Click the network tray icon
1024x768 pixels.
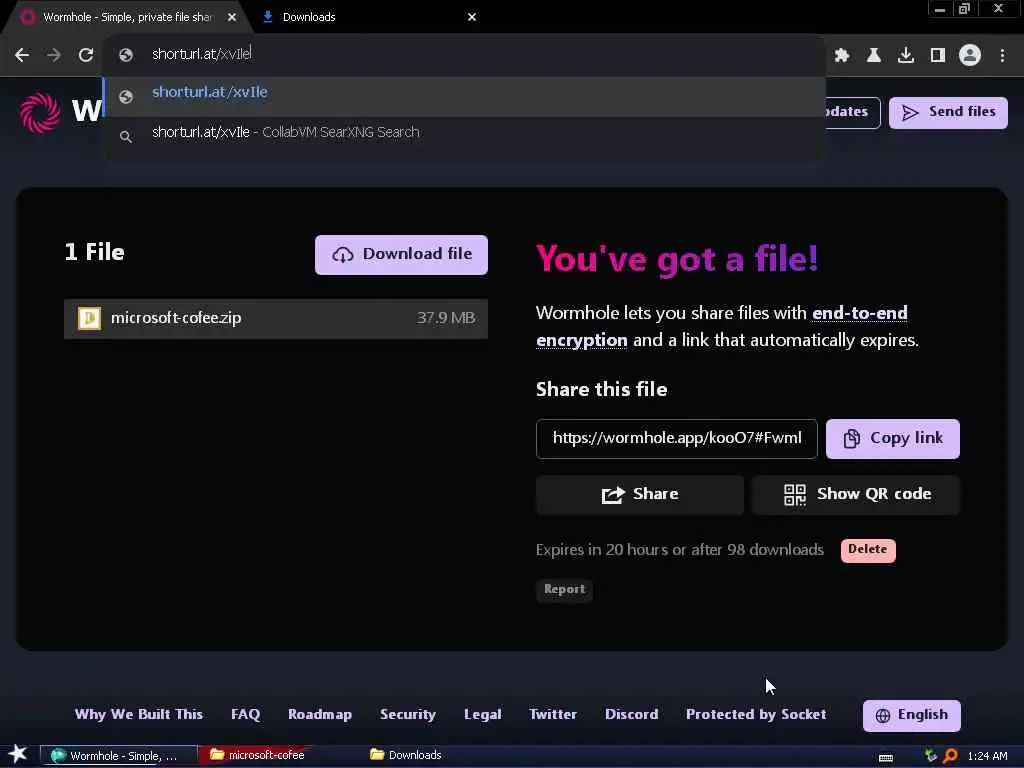coord(931,756)
